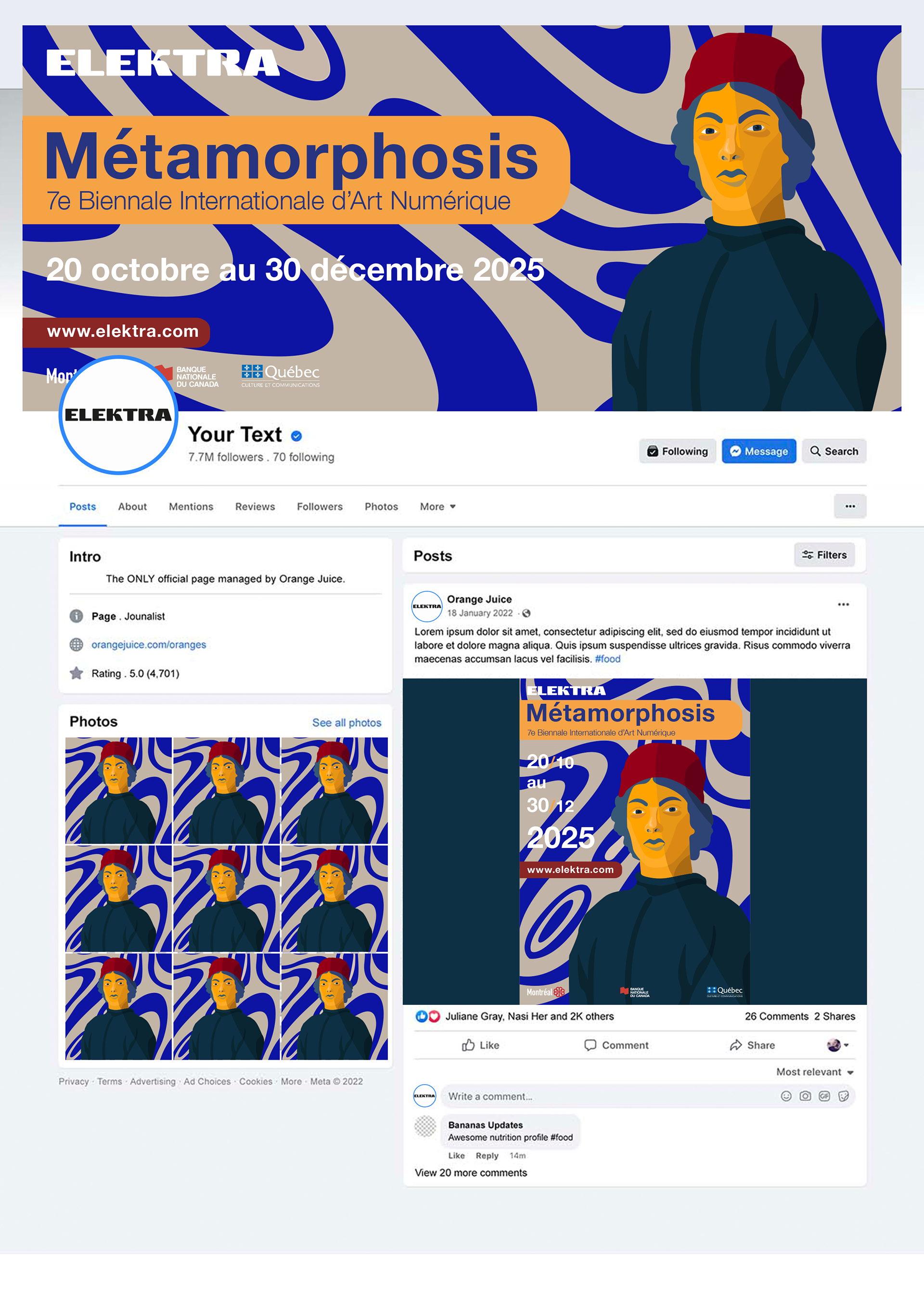Click the three-dot options on Orange Juice post
The image size is (924, 1307).
pyautogui.click(x=843, y=604)
